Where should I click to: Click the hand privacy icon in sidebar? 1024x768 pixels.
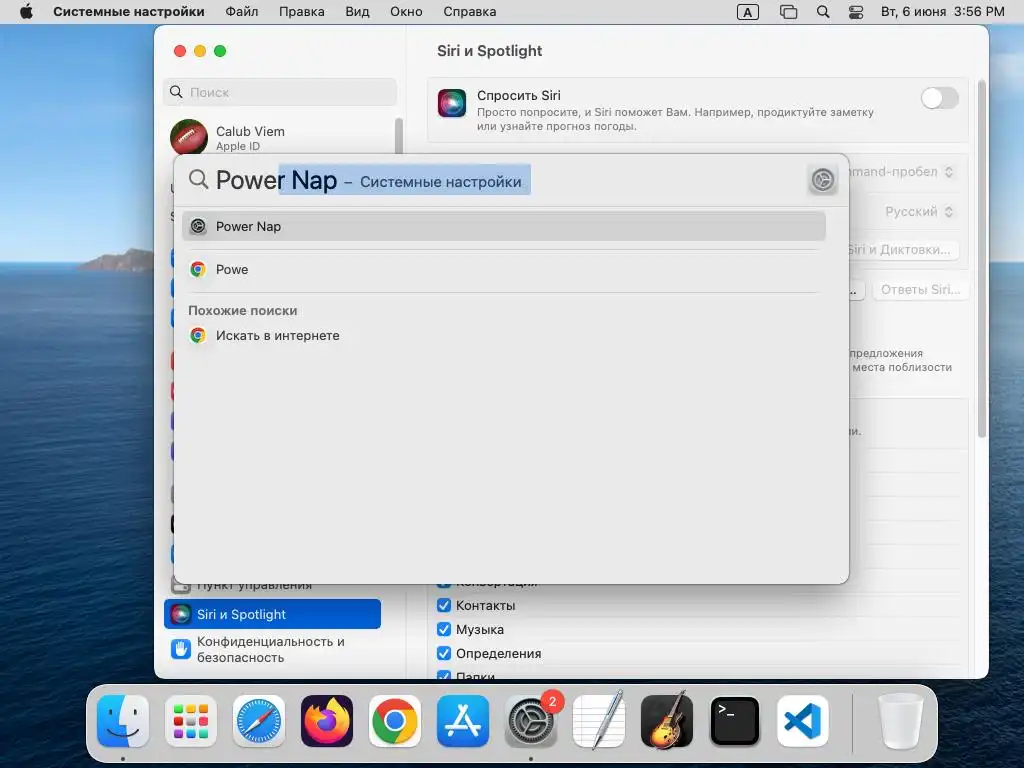[180, 649]
